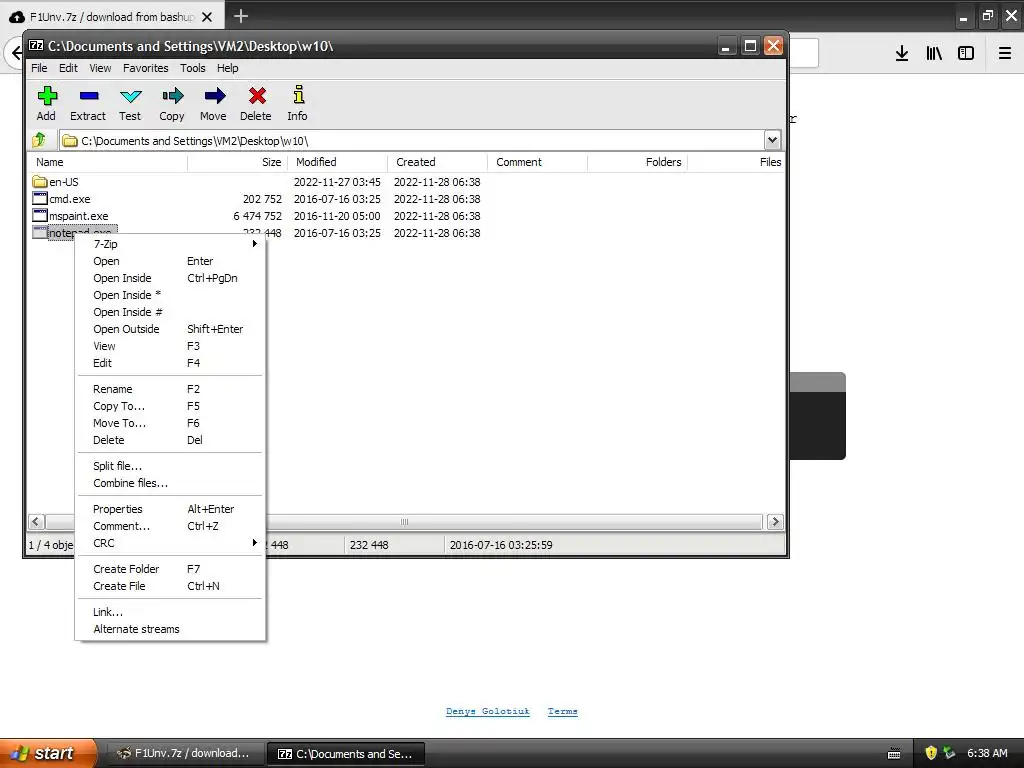Image resolution: width=1024 pixels, height=768 pixels.
Task: Choose Open Outside in context menu
Action: (170, 328)
